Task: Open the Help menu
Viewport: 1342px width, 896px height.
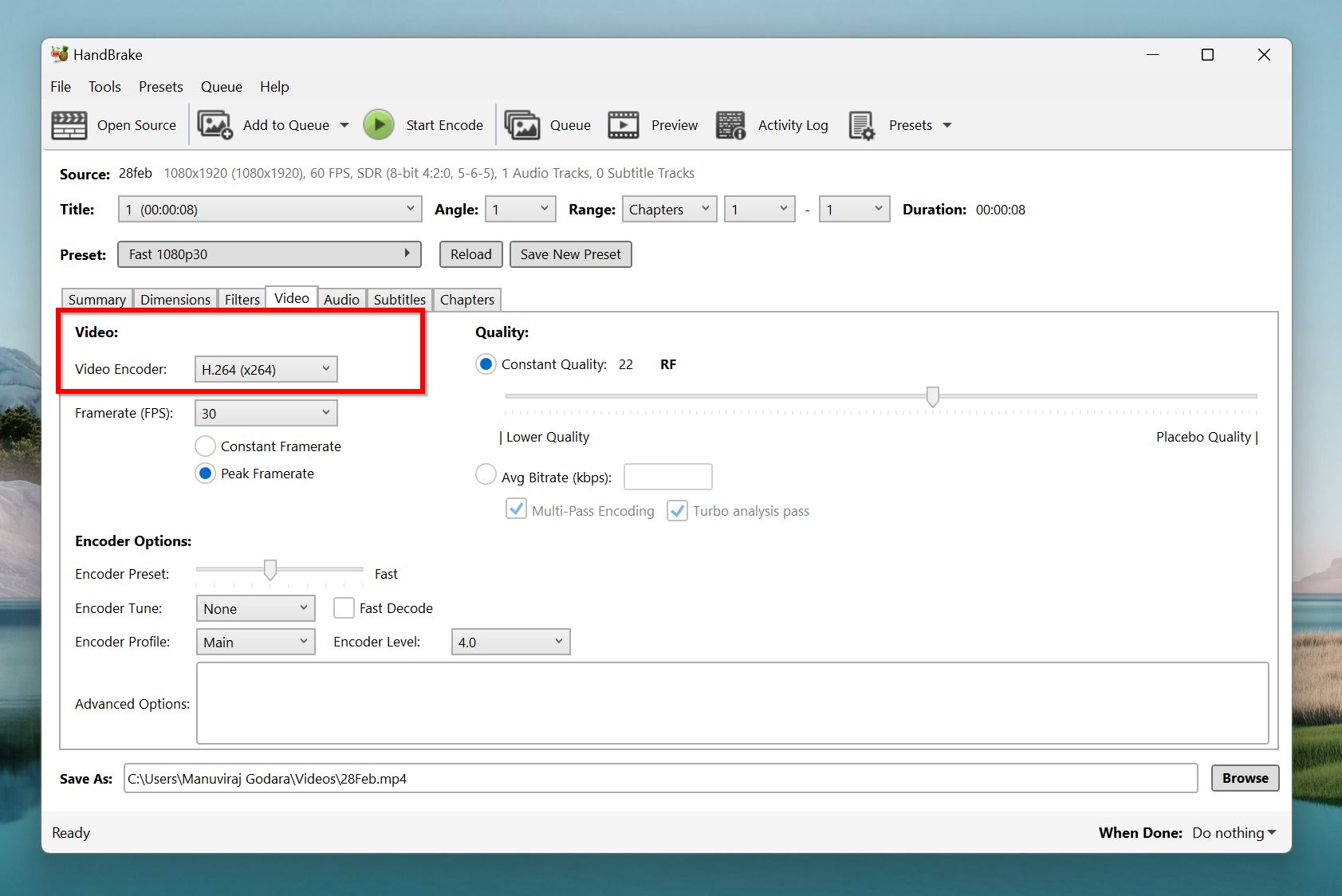Action: click(x=274, y=87)
